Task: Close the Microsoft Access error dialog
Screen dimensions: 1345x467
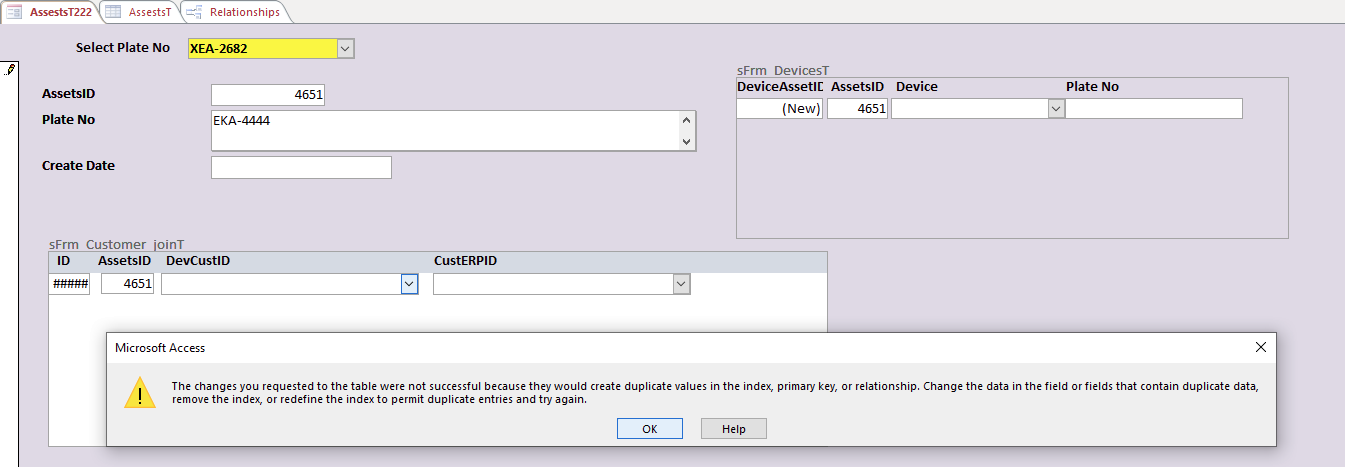Action: [1261, 347]
